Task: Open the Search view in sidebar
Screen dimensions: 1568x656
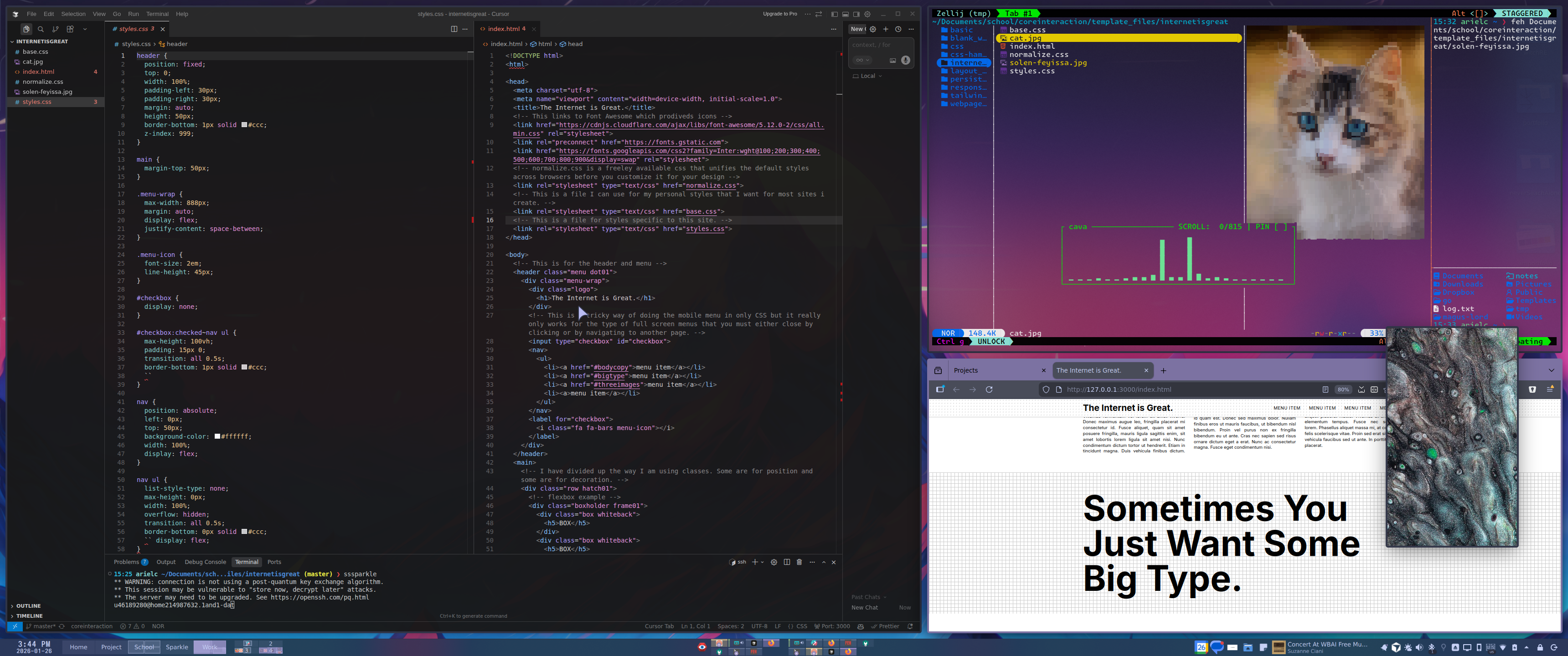Action: coord(41,29)
